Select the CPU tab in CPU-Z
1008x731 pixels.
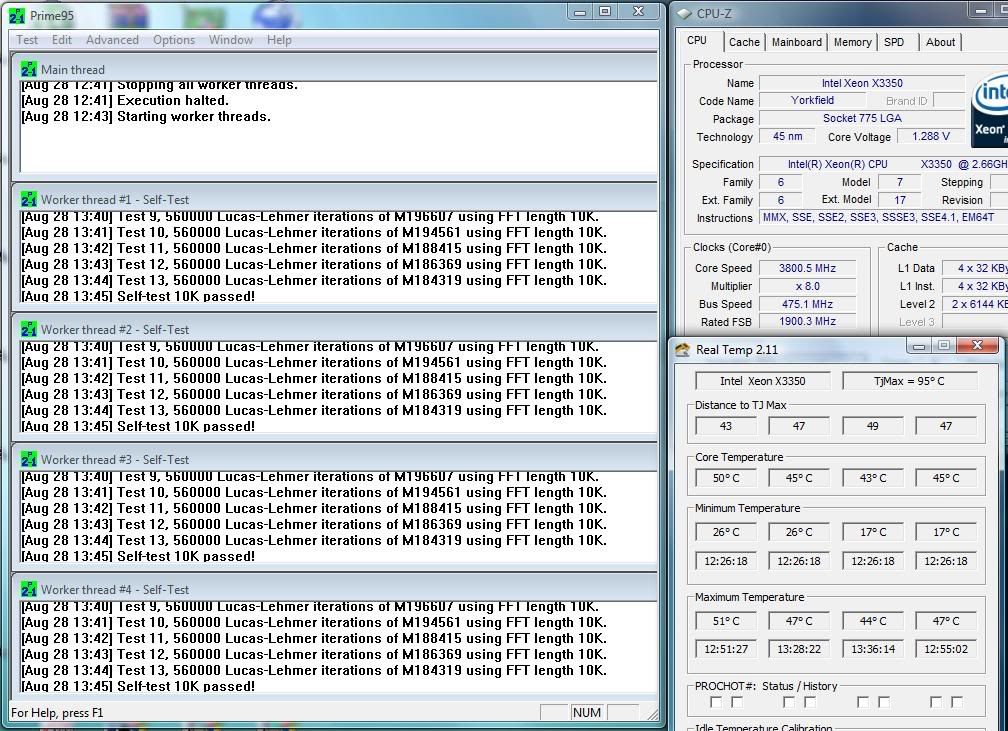697,41
